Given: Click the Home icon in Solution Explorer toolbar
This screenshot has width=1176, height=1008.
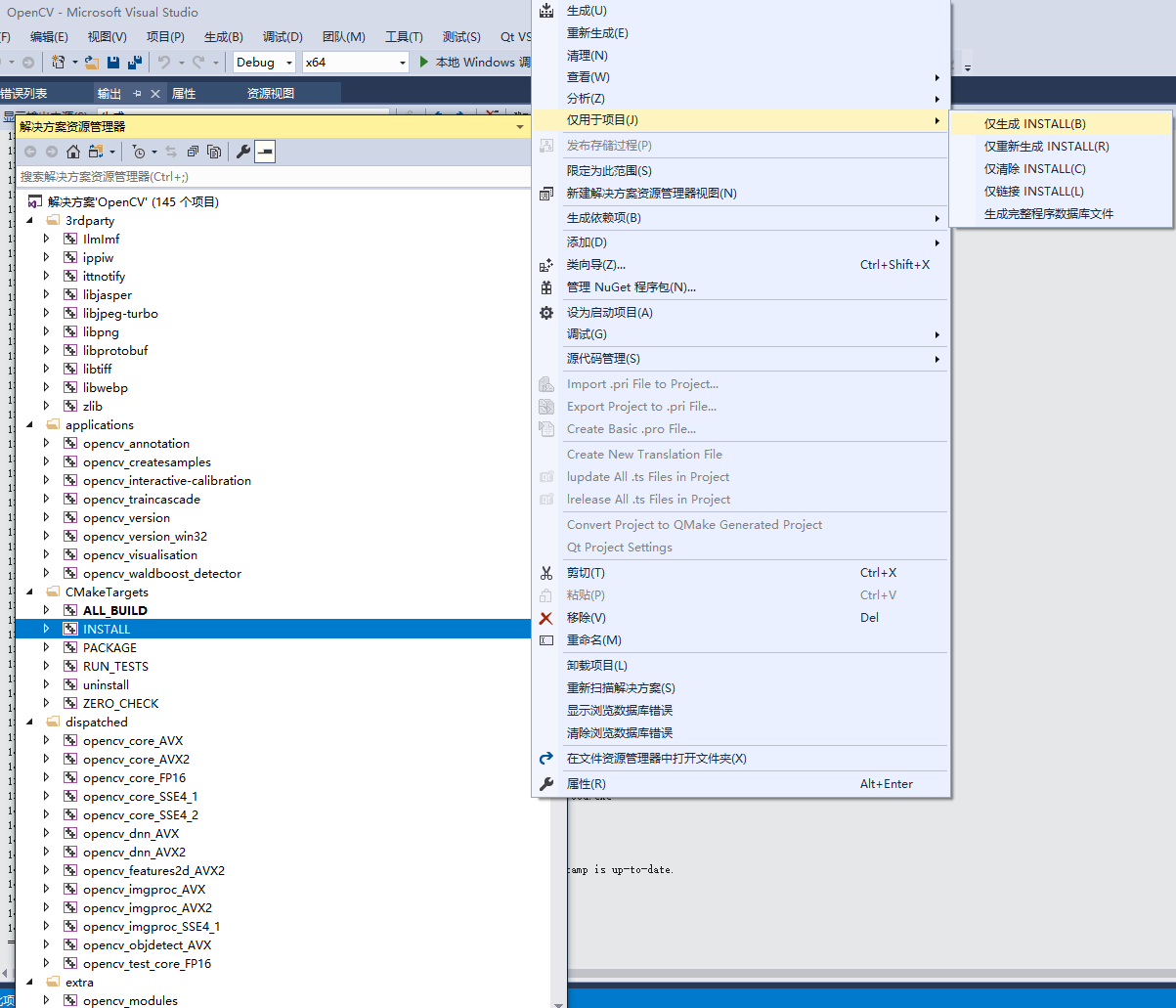Looking at the screenshot, I should point(73,152).
